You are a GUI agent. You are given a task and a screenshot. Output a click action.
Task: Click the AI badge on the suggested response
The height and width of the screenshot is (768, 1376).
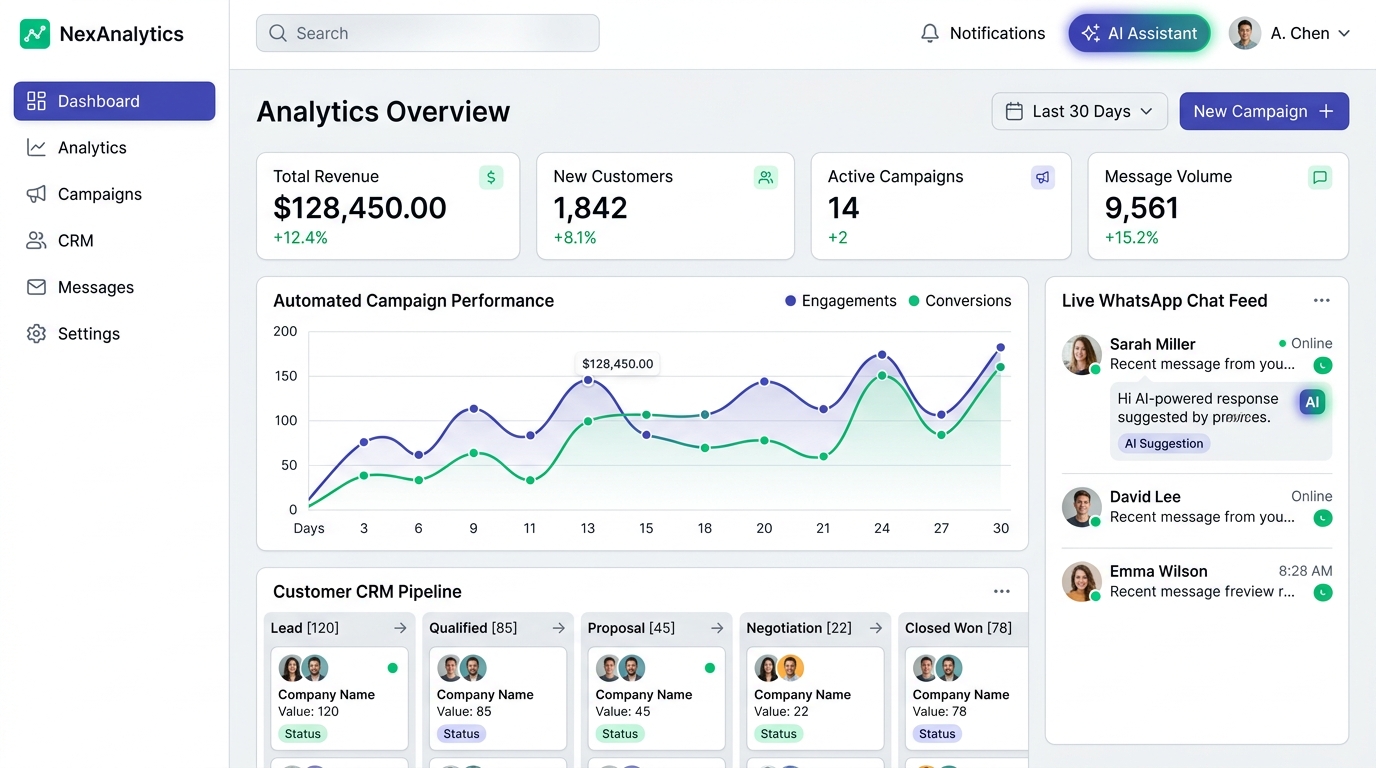[1312, 402]
